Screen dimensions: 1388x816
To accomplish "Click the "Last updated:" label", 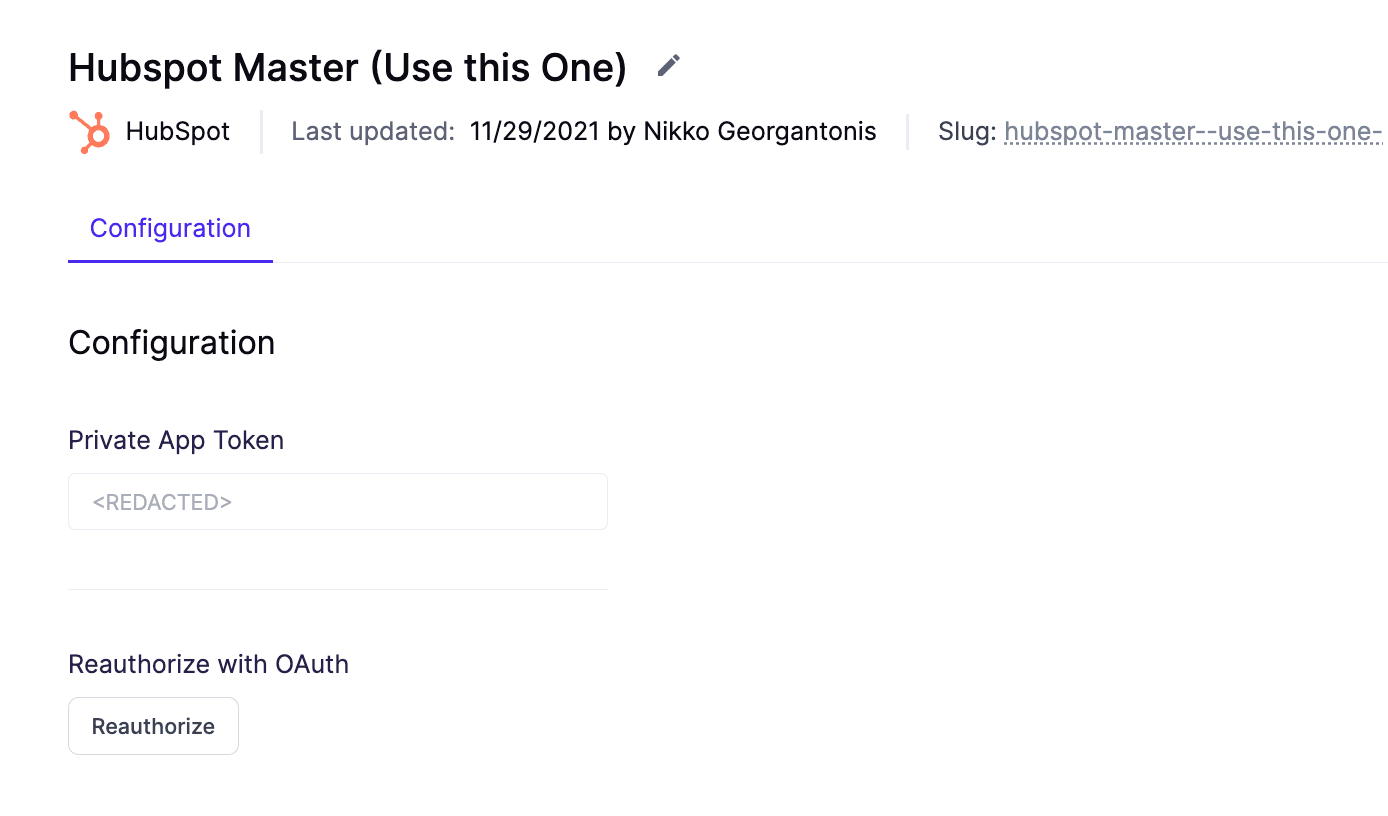I will click(373, 132).
